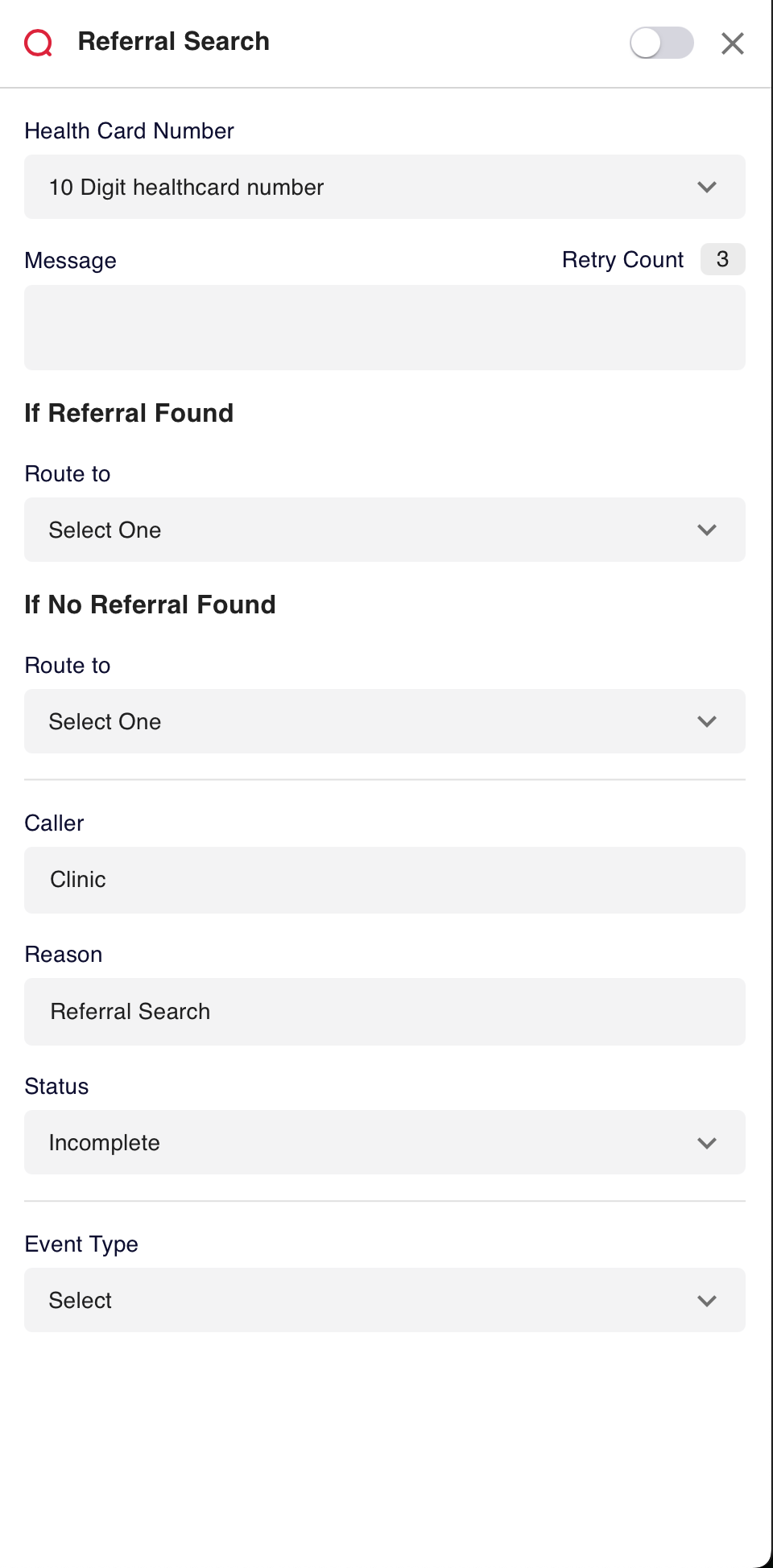
Task: Open the Status dropdown showing Incomplete
Action: pos(385,1142)
